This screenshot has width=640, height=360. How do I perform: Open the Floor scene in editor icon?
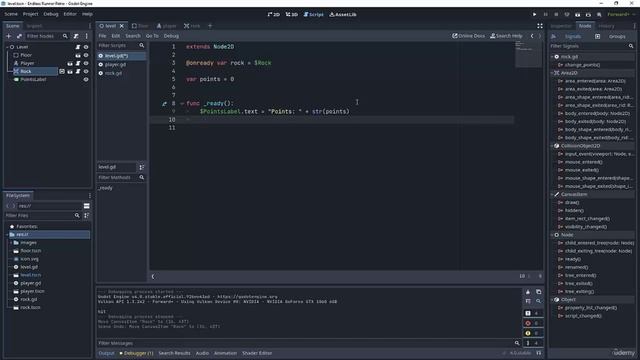point(78,55)
